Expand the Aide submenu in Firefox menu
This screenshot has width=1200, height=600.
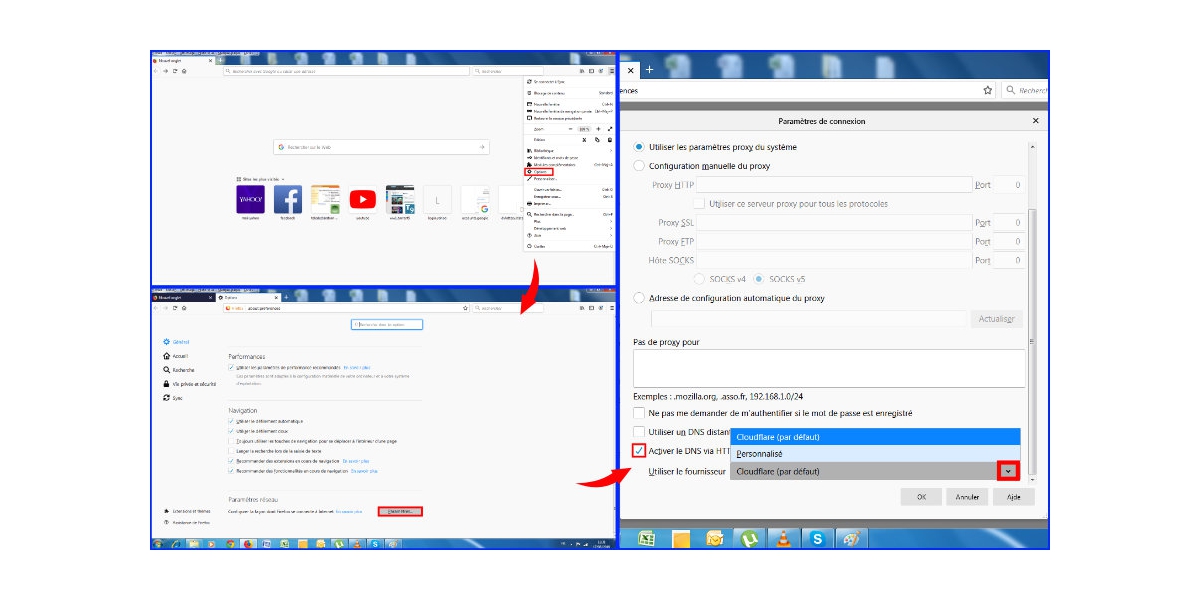coord(570,235)
